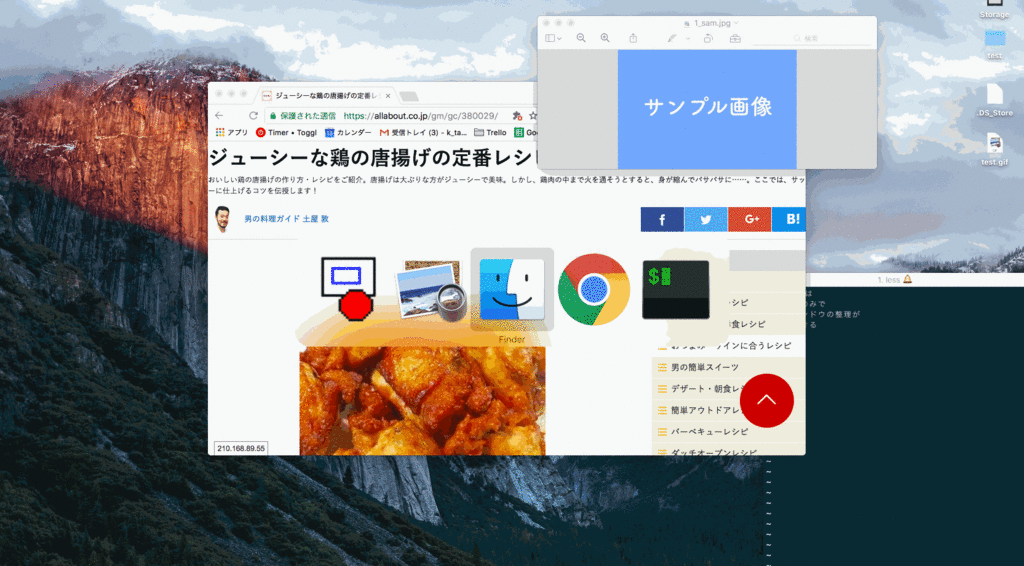The width and height of the screenshot is (1024, 566).
Task: Share the article on Google+
Action: [x=750, y=219]
